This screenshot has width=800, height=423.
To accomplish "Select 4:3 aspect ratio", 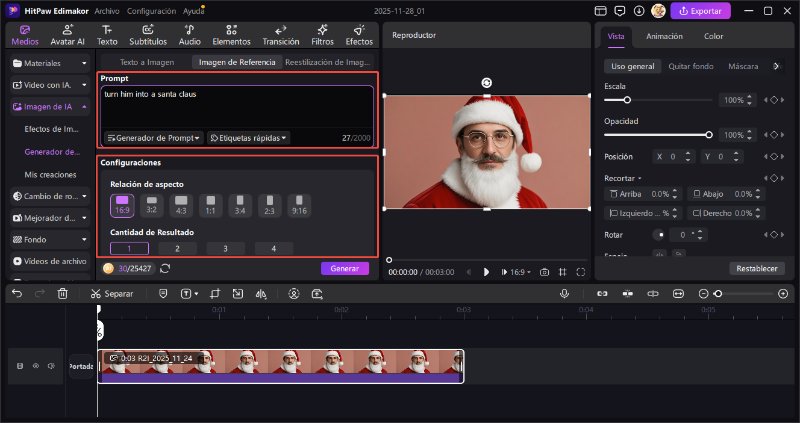I will (x=181, y=205).
